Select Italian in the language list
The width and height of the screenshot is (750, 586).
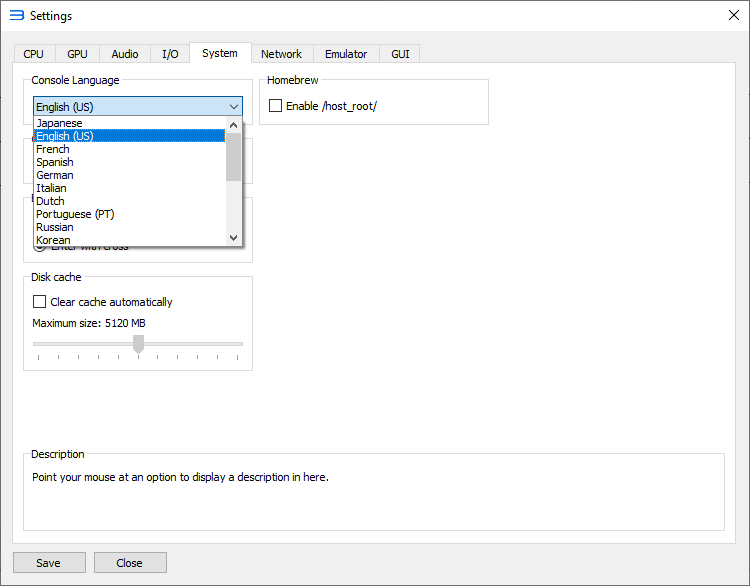[x=129, y=188]
